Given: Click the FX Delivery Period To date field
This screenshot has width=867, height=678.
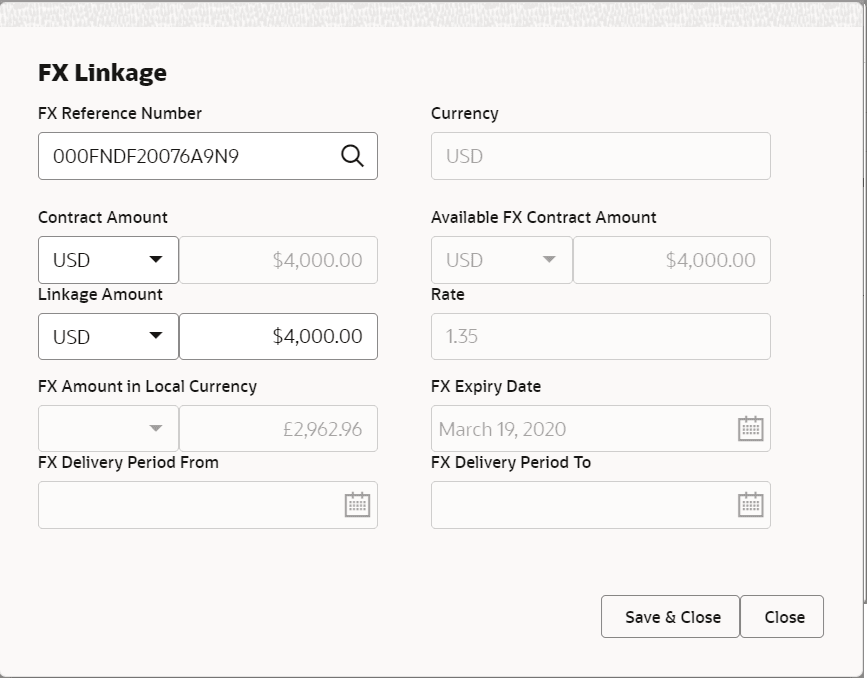Looking at the screenshot, I should point(580,504).
